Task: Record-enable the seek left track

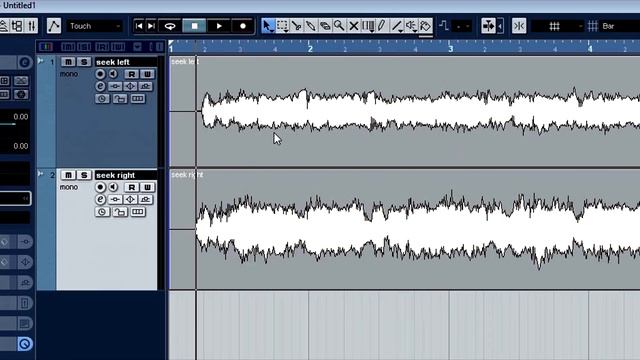Action: (100, 74)
